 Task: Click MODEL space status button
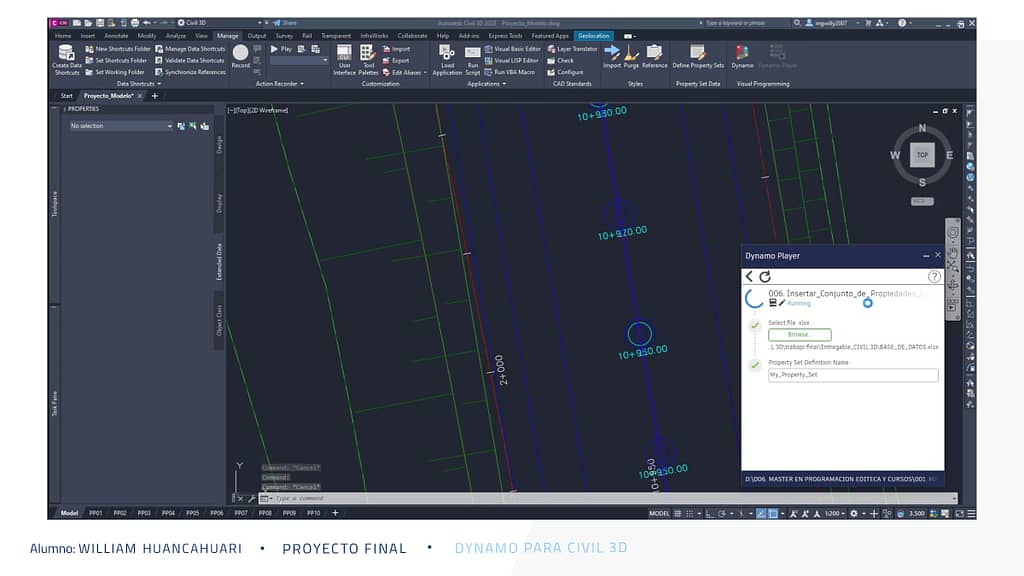tap(659, 514)
